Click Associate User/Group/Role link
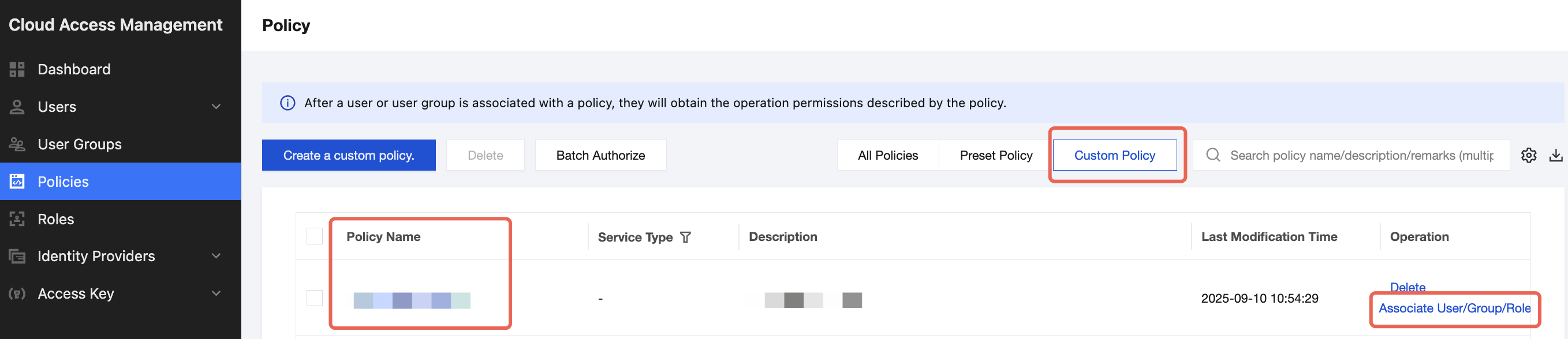The width and height of the screenshot is (1568, 339). coord(1454,308)
